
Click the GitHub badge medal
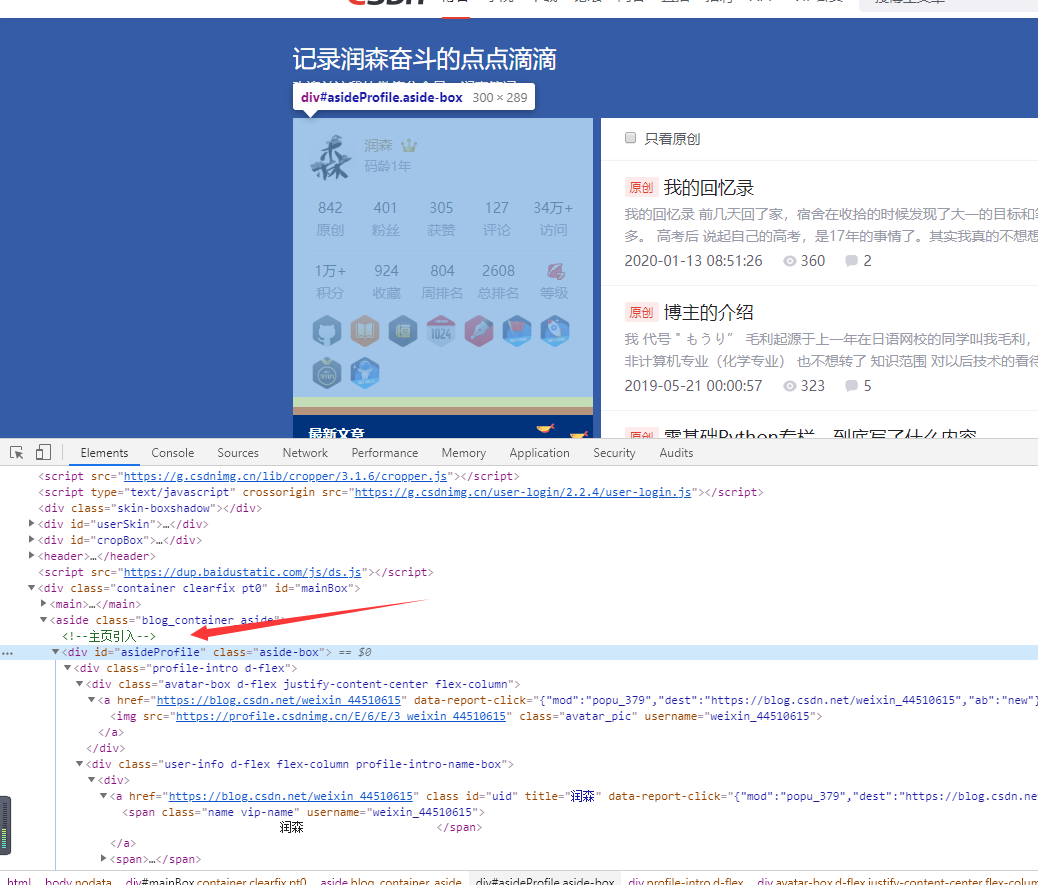pyautogui.click(x=327, y=331)
